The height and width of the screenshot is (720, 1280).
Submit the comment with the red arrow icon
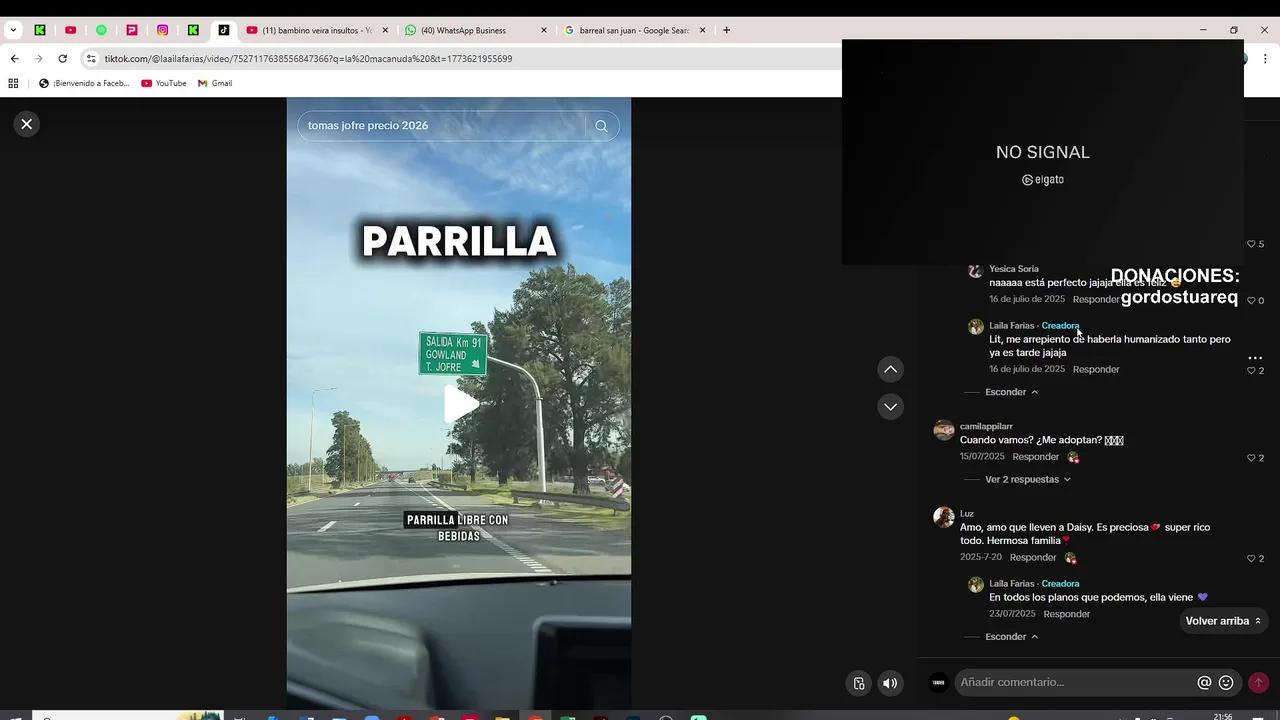(x=1258, y=682)
